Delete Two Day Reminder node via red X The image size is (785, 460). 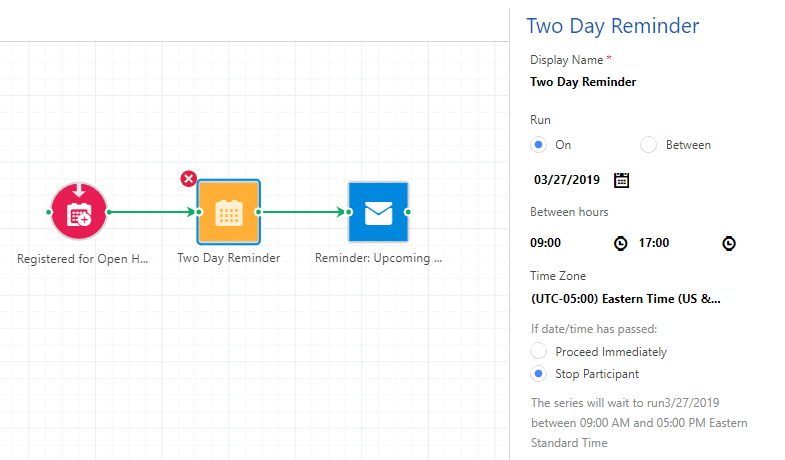(x=188, y=179)
